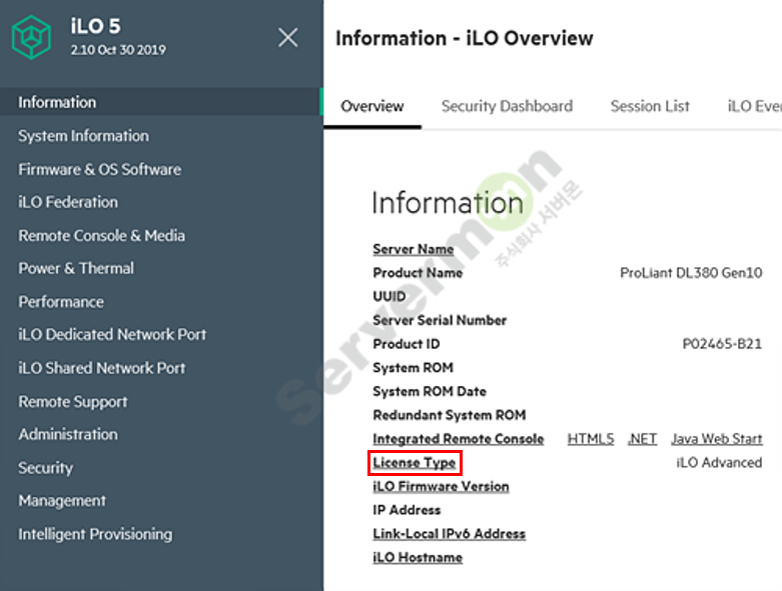Click the Integrated Remote Console link
The image size is (782, 591).
[x=458, y=439]
